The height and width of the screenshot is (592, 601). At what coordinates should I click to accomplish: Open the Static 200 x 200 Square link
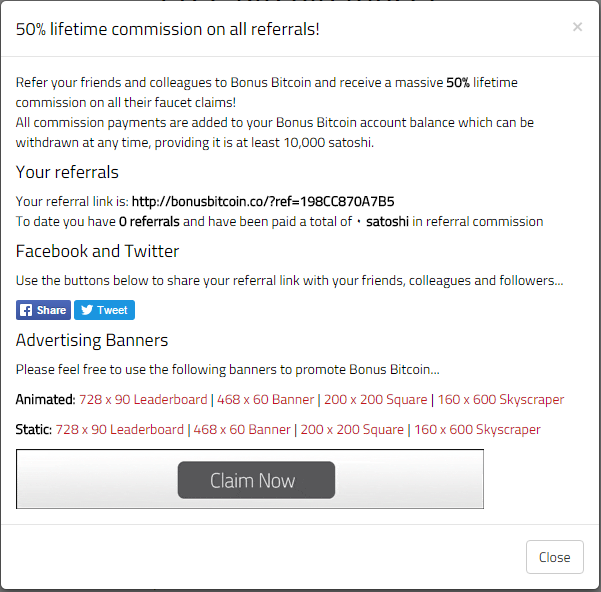(352, 430)
